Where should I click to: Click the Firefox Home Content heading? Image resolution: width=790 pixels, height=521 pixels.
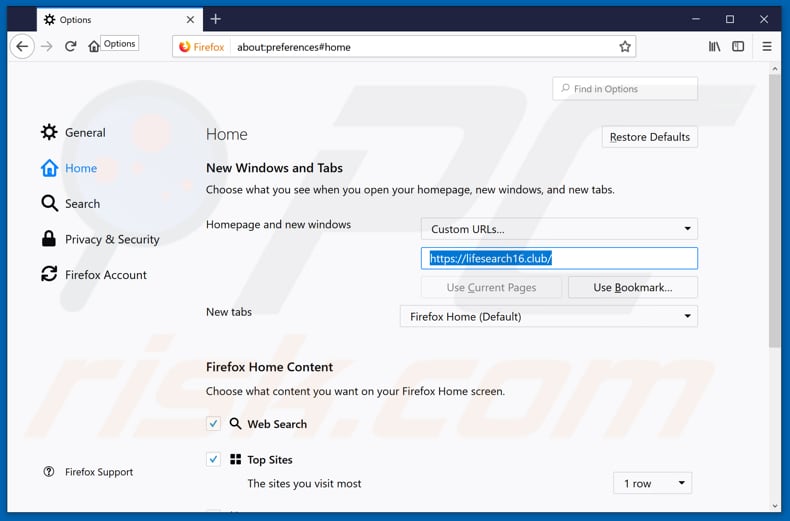coord(270,367)
